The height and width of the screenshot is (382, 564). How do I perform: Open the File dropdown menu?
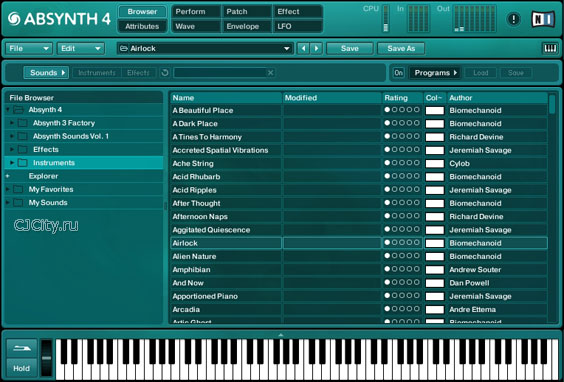(x=29, y=49)
